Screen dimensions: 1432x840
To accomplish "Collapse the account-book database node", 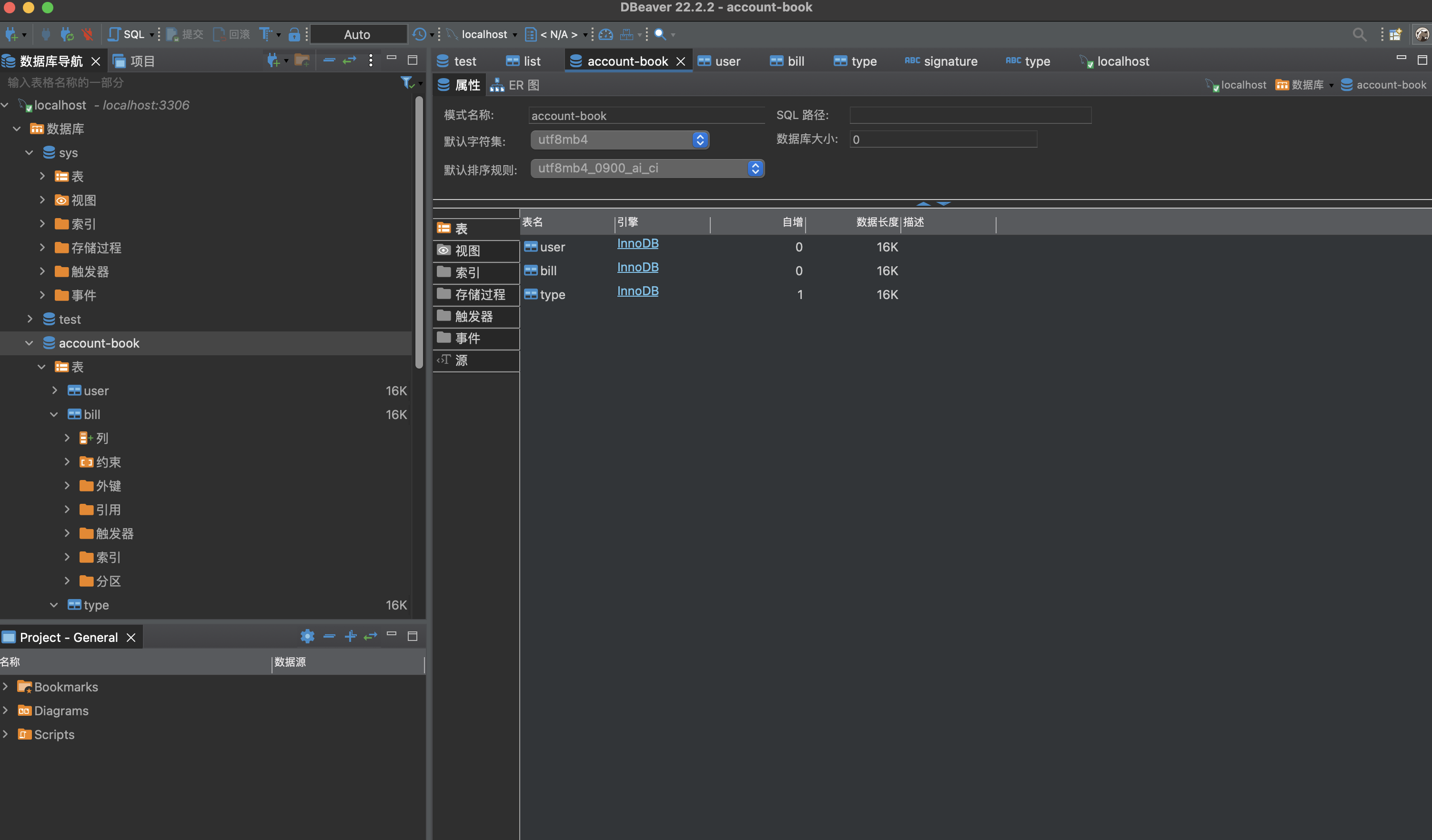I will tap(30, 343).
